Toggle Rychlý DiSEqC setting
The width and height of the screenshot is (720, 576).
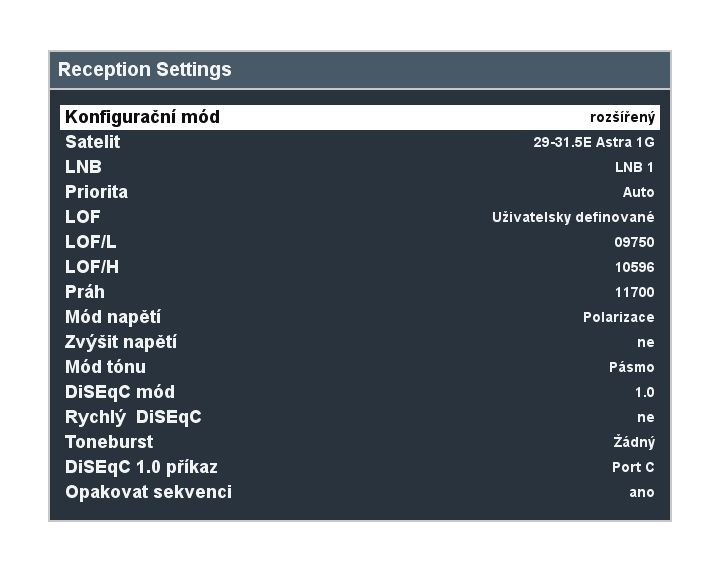pos(360,417)
